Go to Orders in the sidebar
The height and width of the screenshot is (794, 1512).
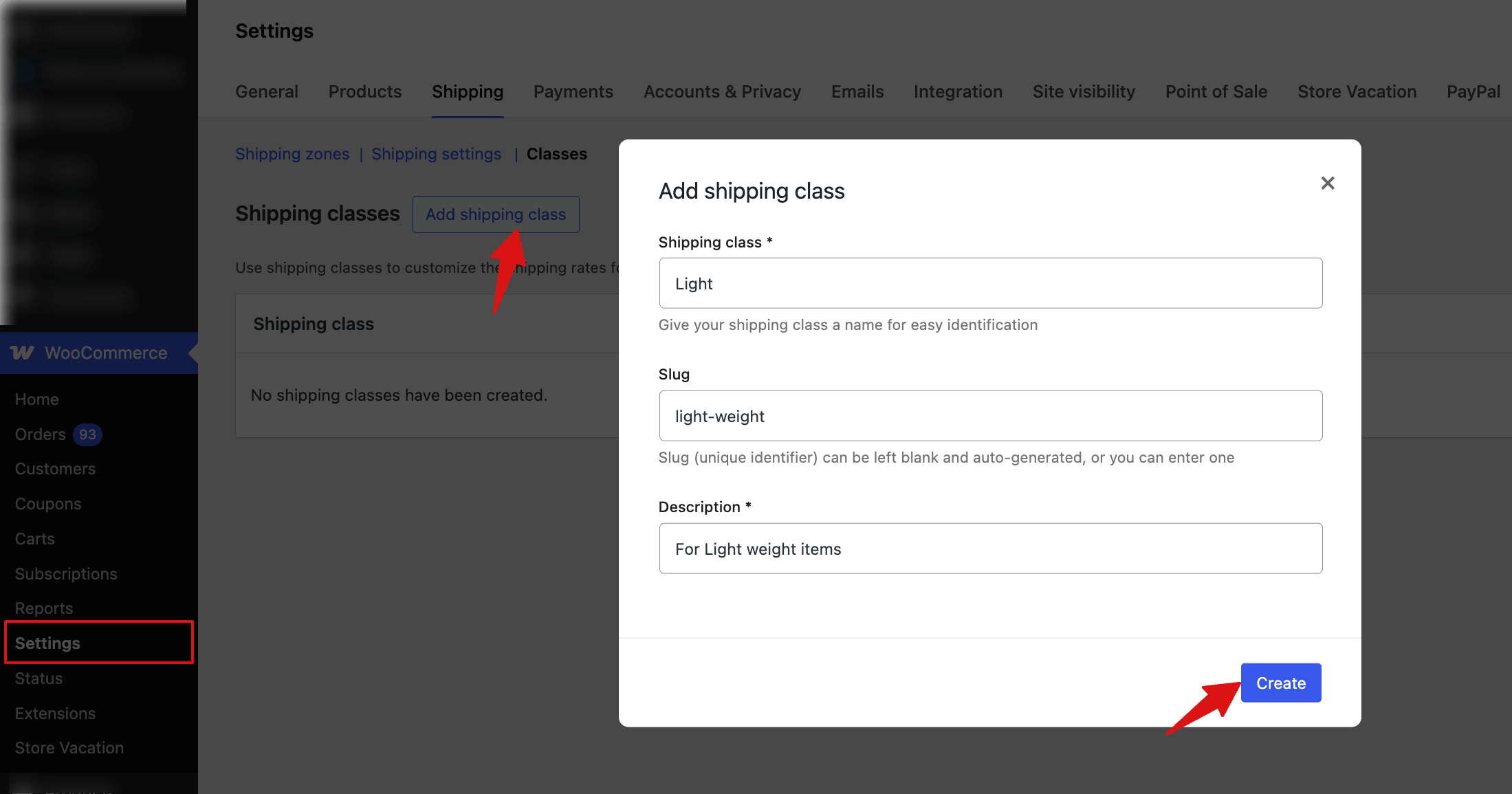click(39, 434)
